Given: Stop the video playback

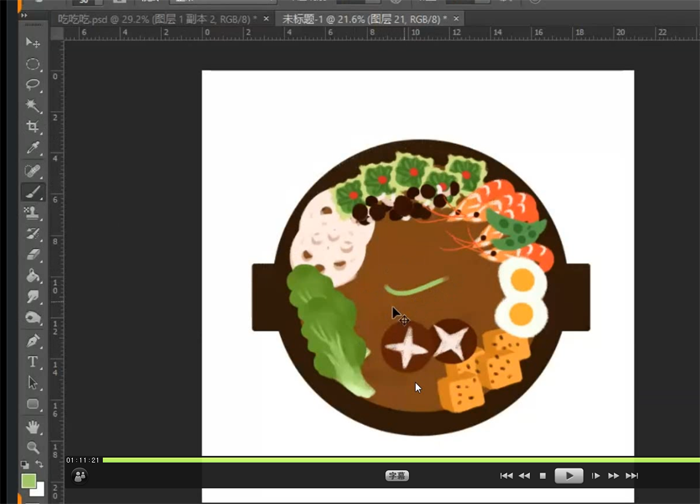Looking at the screenshot, I should click(543, 476).
